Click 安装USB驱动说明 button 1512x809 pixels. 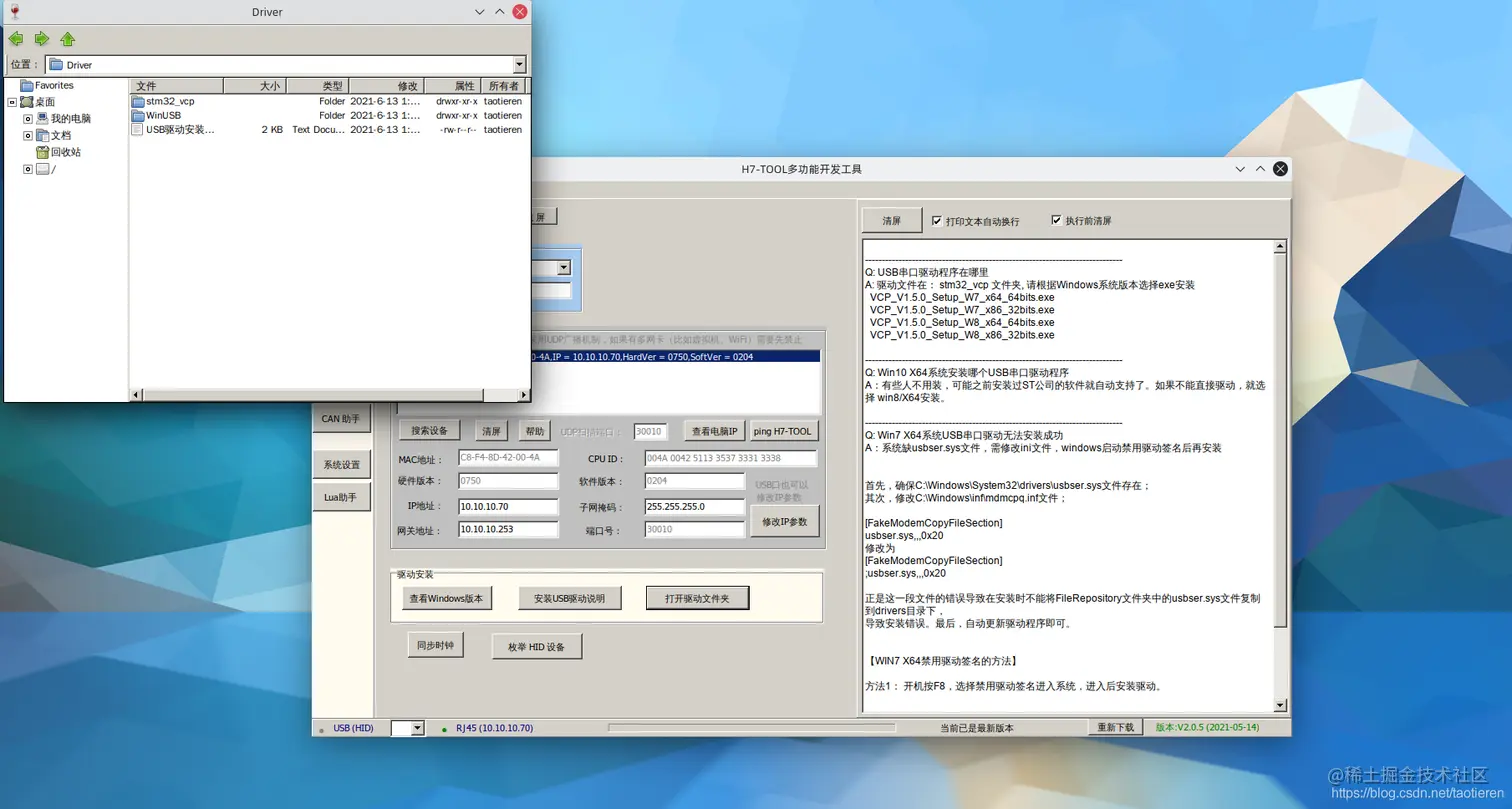point(570,599)
